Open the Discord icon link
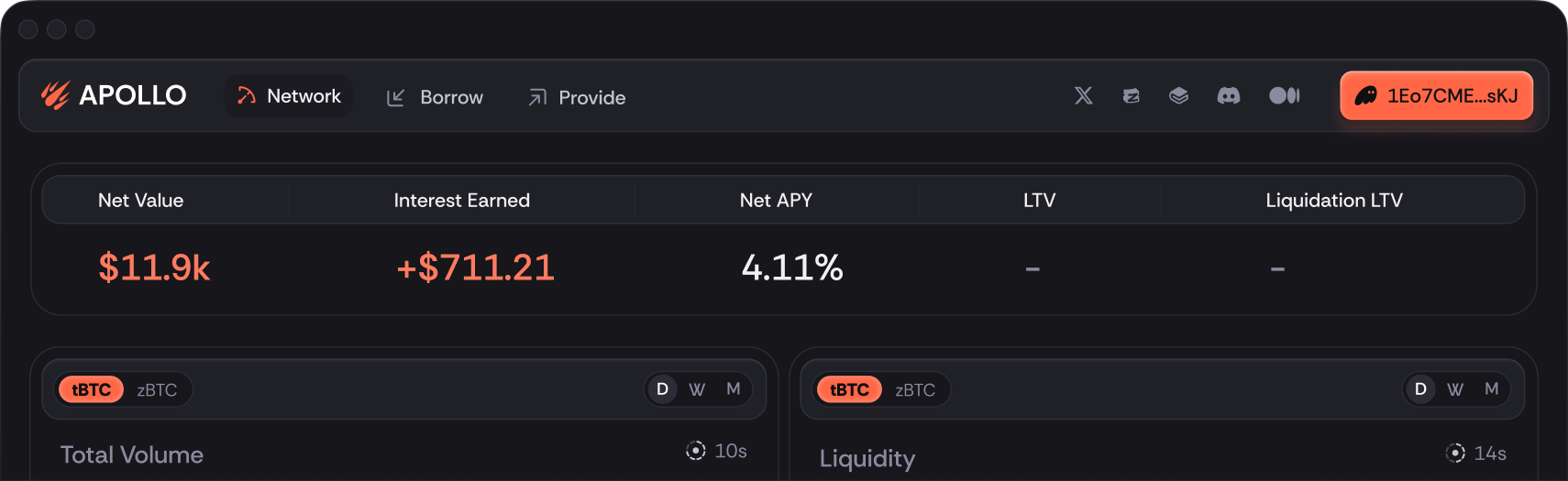This screenshot has width=1568, height=481. point(1229,96)
